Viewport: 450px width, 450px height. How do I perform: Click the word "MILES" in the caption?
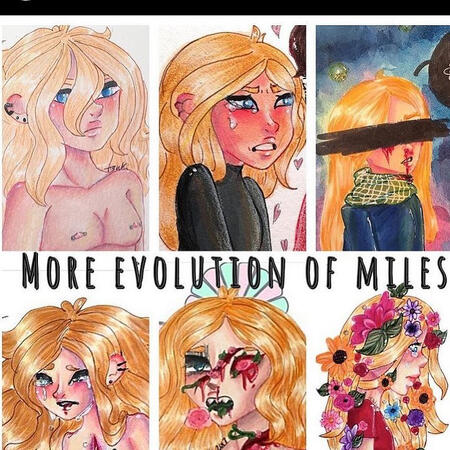click(401, 272)
